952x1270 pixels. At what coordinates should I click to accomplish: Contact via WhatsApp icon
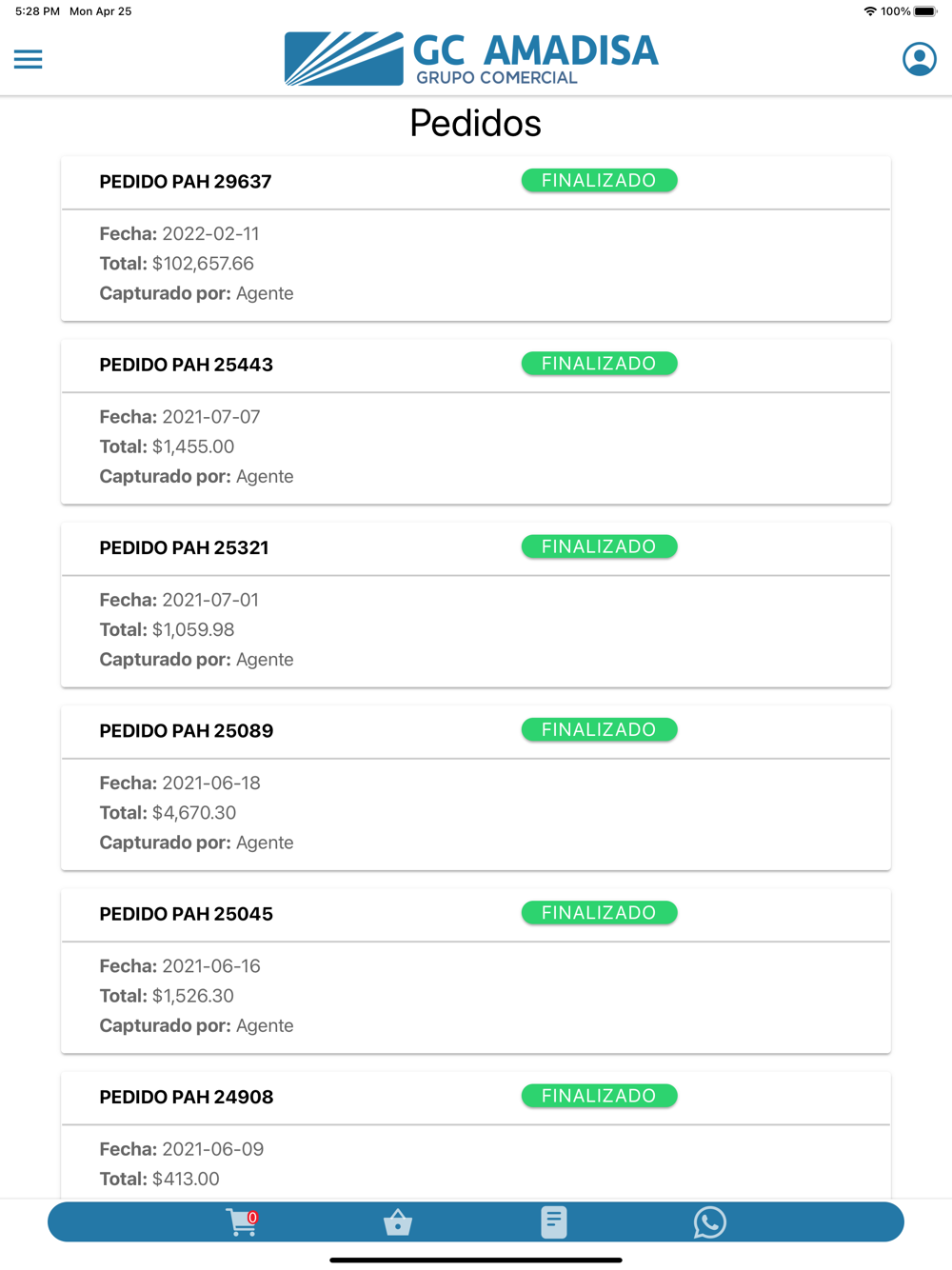pos(709,1222)
